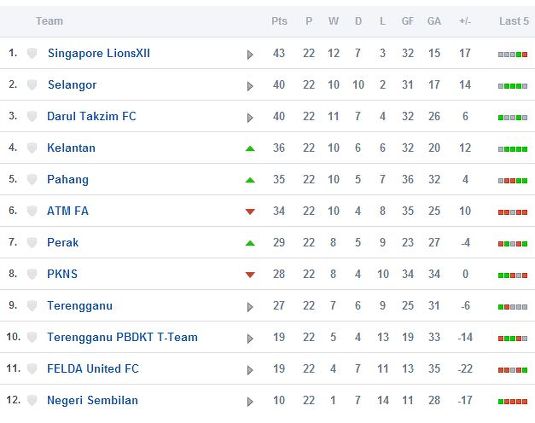
Task: Sort the table by the Pts column
Action: tap(279, 21)
